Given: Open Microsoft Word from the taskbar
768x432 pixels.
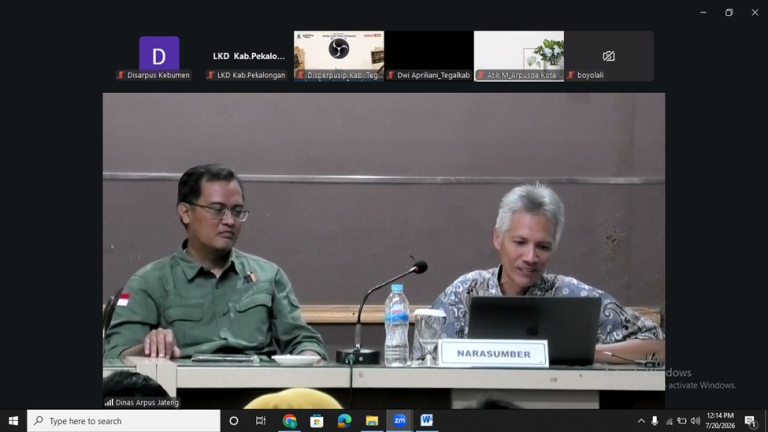Looking at the screenshot, I should coord(427,421).
